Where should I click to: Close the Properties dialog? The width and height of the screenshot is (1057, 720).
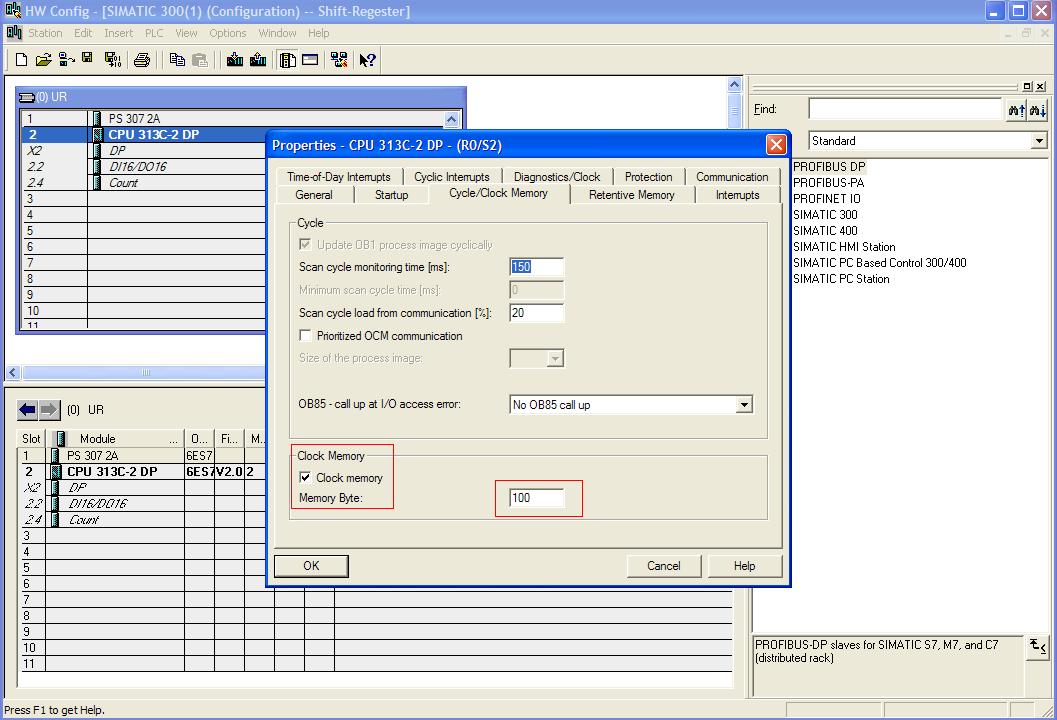click(776, 145)
